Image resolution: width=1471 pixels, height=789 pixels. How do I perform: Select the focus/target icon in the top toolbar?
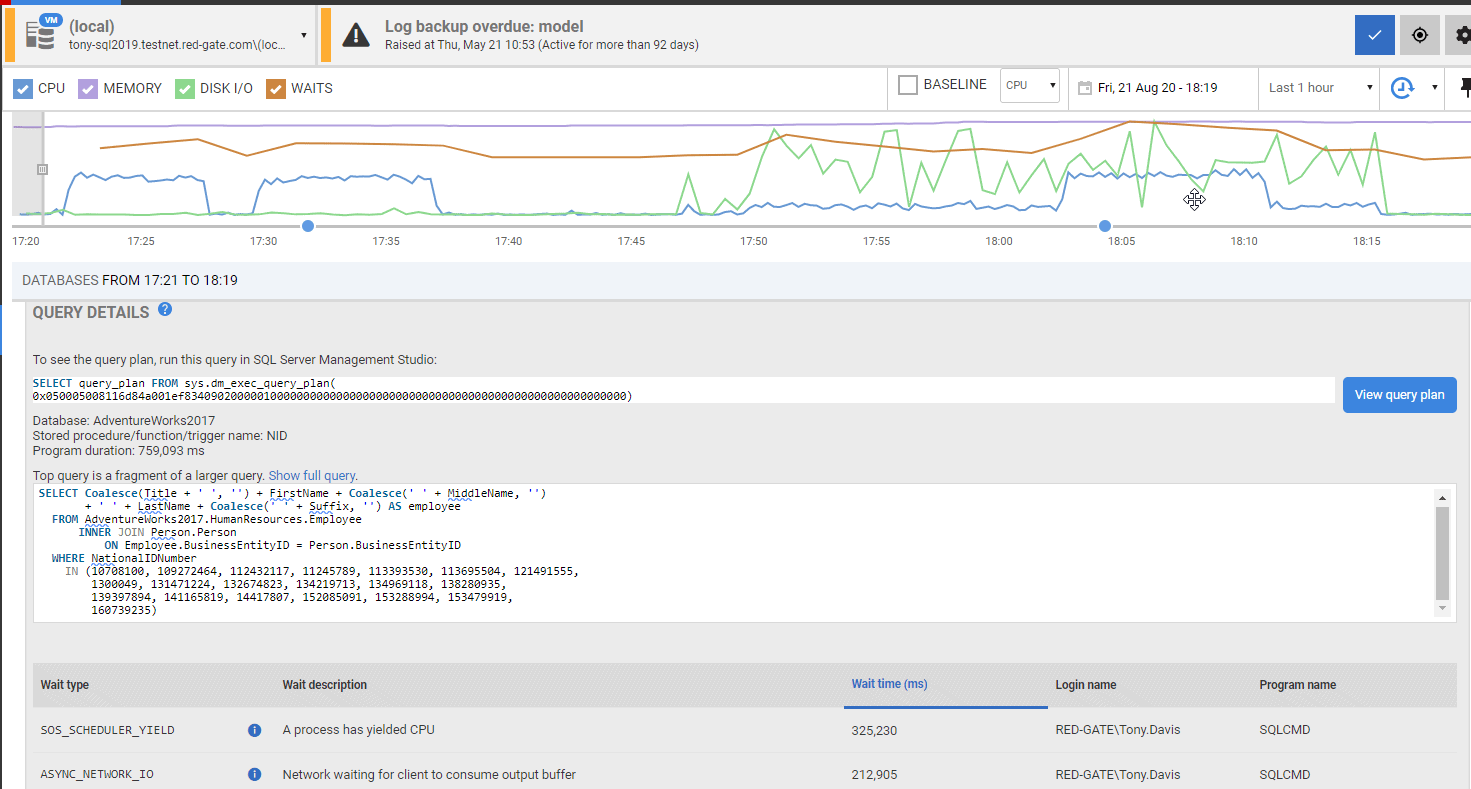pos(1420,34)
